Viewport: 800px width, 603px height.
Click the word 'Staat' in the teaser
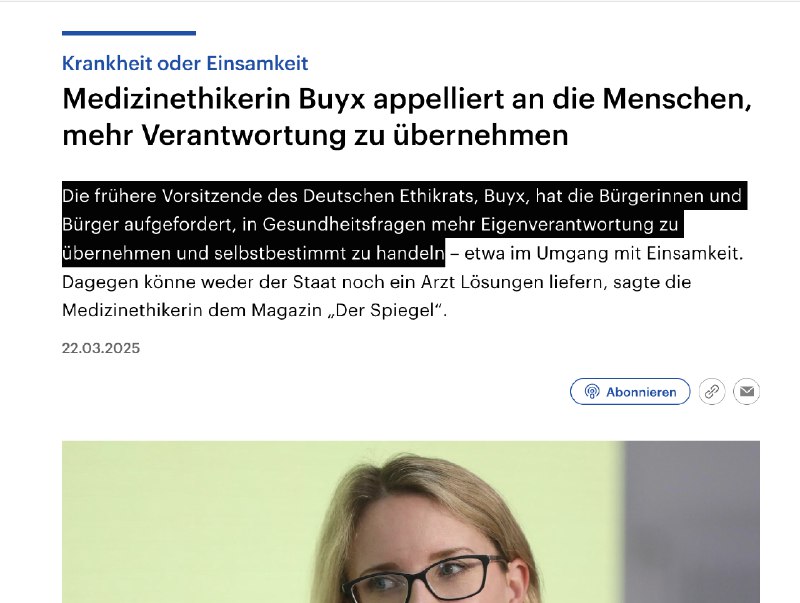point(314,282)
